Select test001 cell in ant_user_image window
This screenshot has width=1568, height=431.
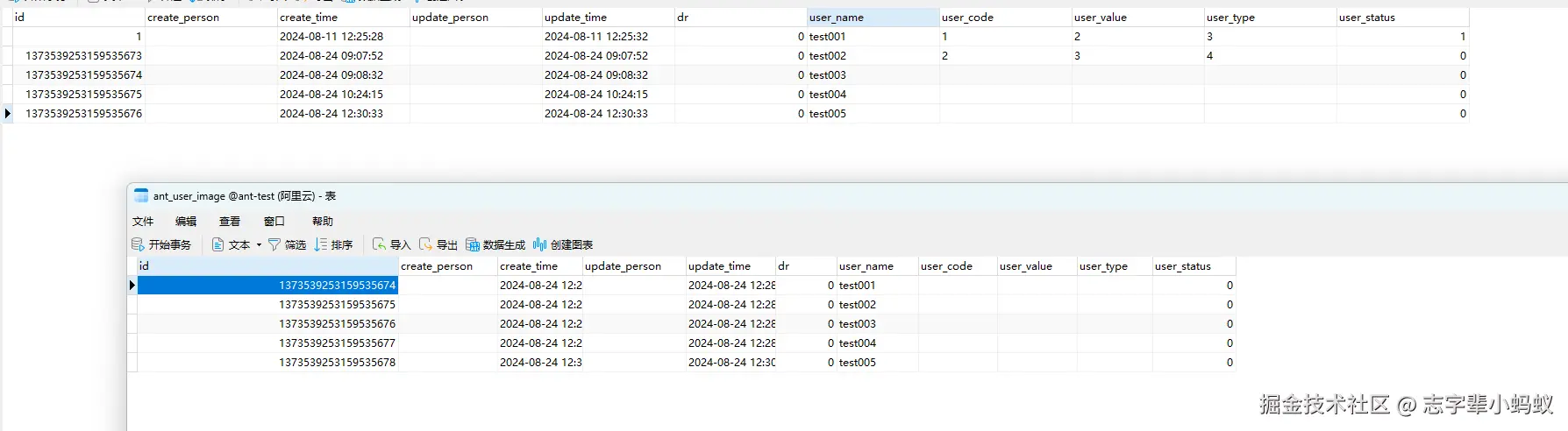point(877,286)
